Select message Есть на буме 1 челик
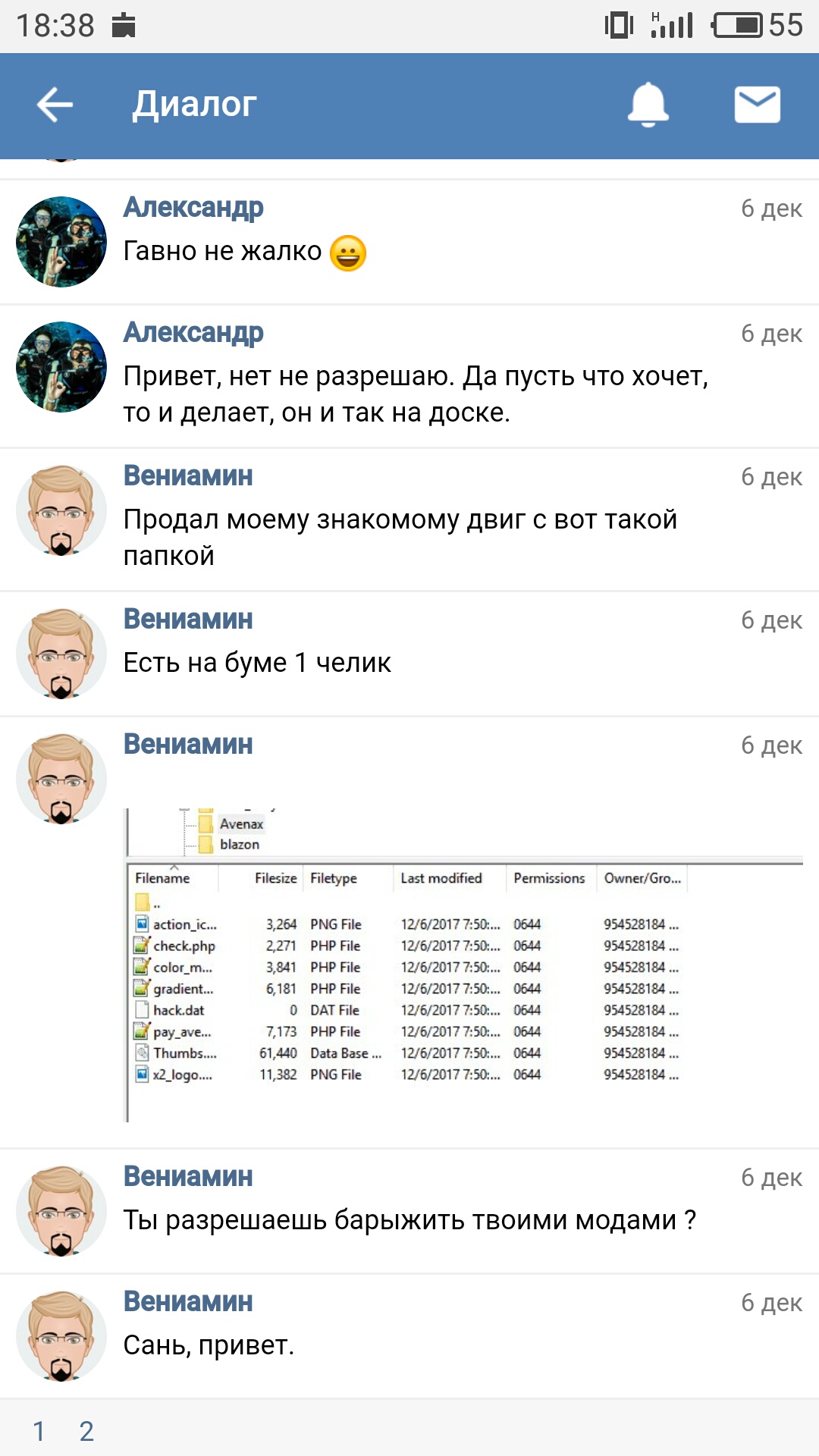The image size is (819, 1456). point(257,663)
